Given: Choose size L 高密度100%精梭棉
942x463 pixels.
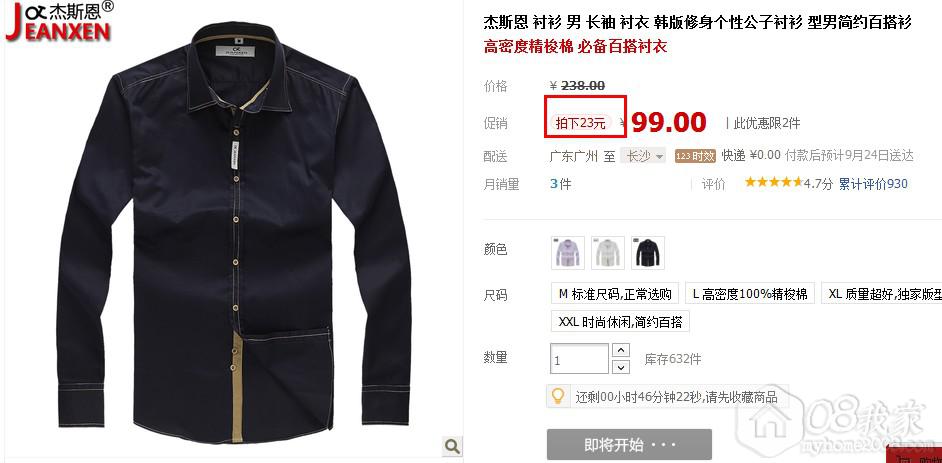Looking at the screenshot, I should coord(750,294).
